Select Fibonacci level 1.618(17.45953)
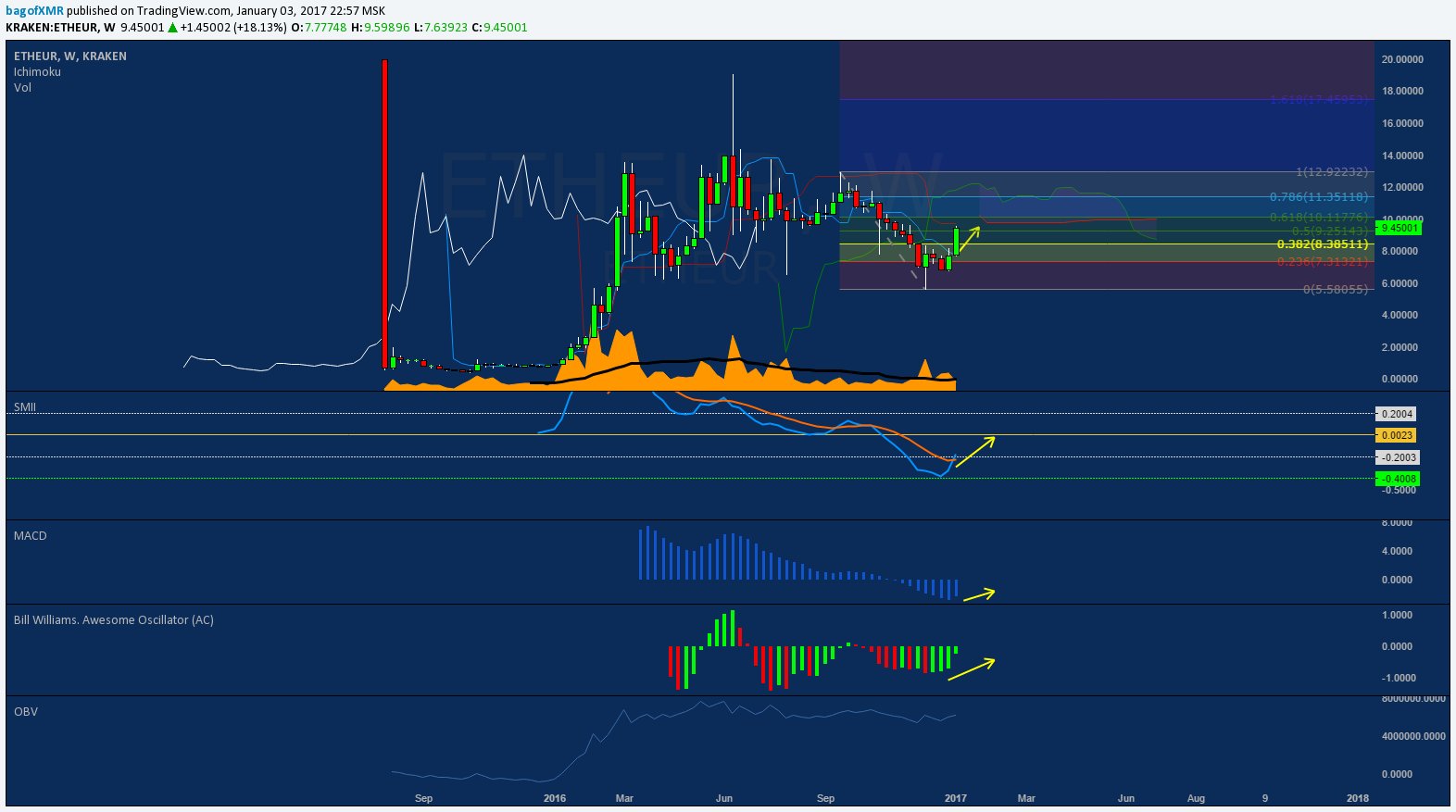The height and width of the screenshot is (812, 1456). 1319,100
